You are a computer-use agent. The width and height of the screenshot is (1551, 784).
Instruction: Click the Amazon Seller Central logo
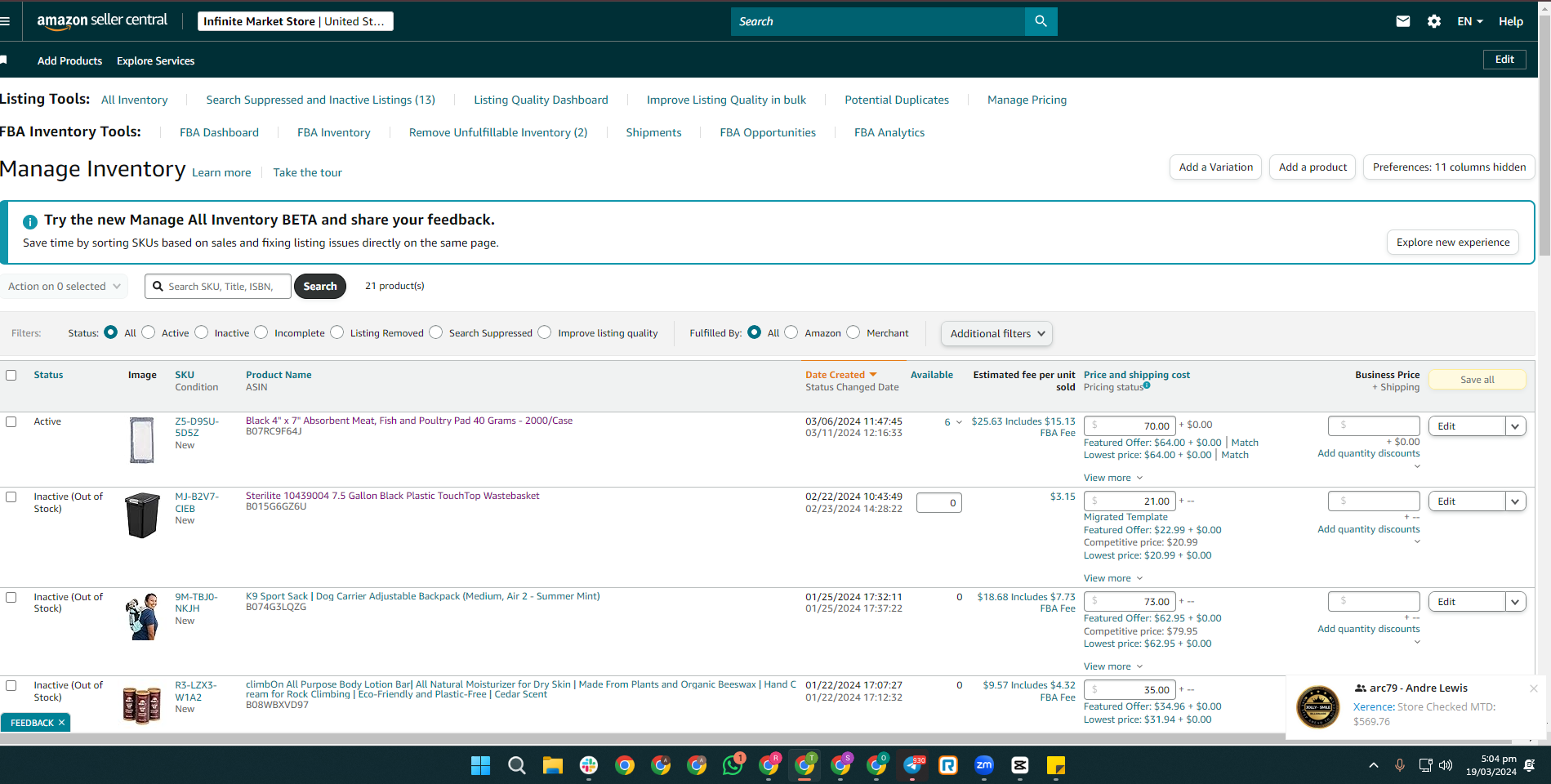(x=102, y=21)
